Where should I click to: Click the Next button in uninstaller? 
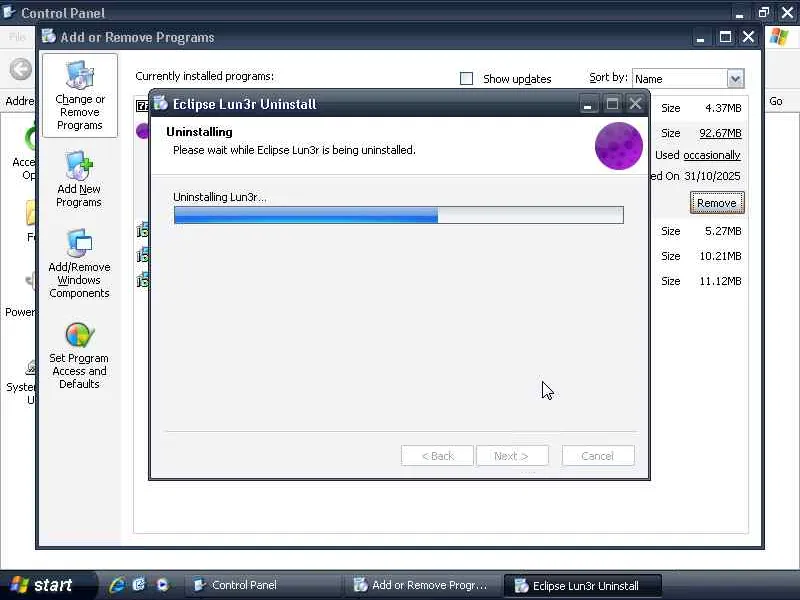coord(512,456)
